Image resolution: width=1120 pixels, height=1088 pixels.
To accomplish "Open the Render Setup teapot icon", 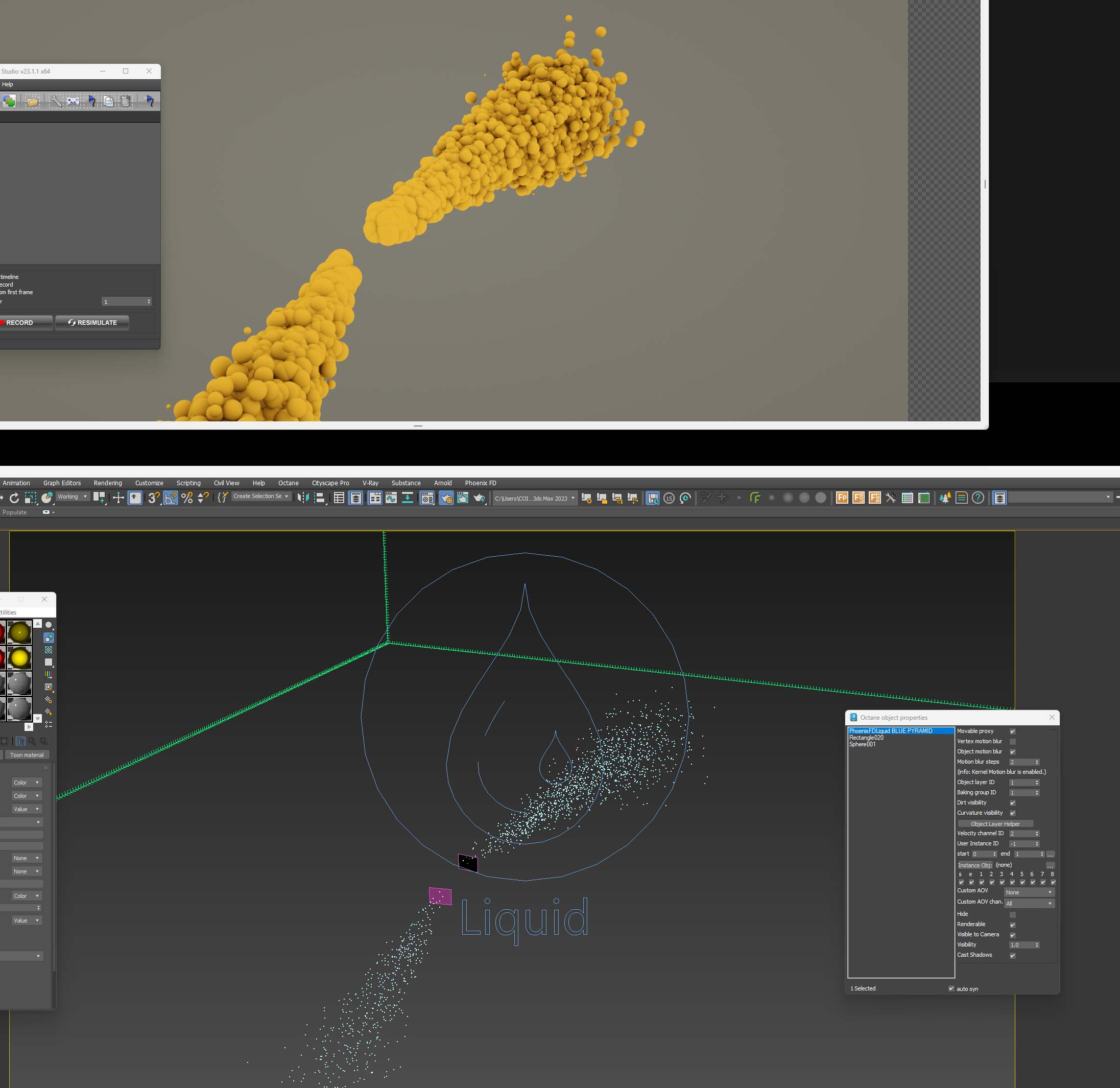I will [446, 498].
